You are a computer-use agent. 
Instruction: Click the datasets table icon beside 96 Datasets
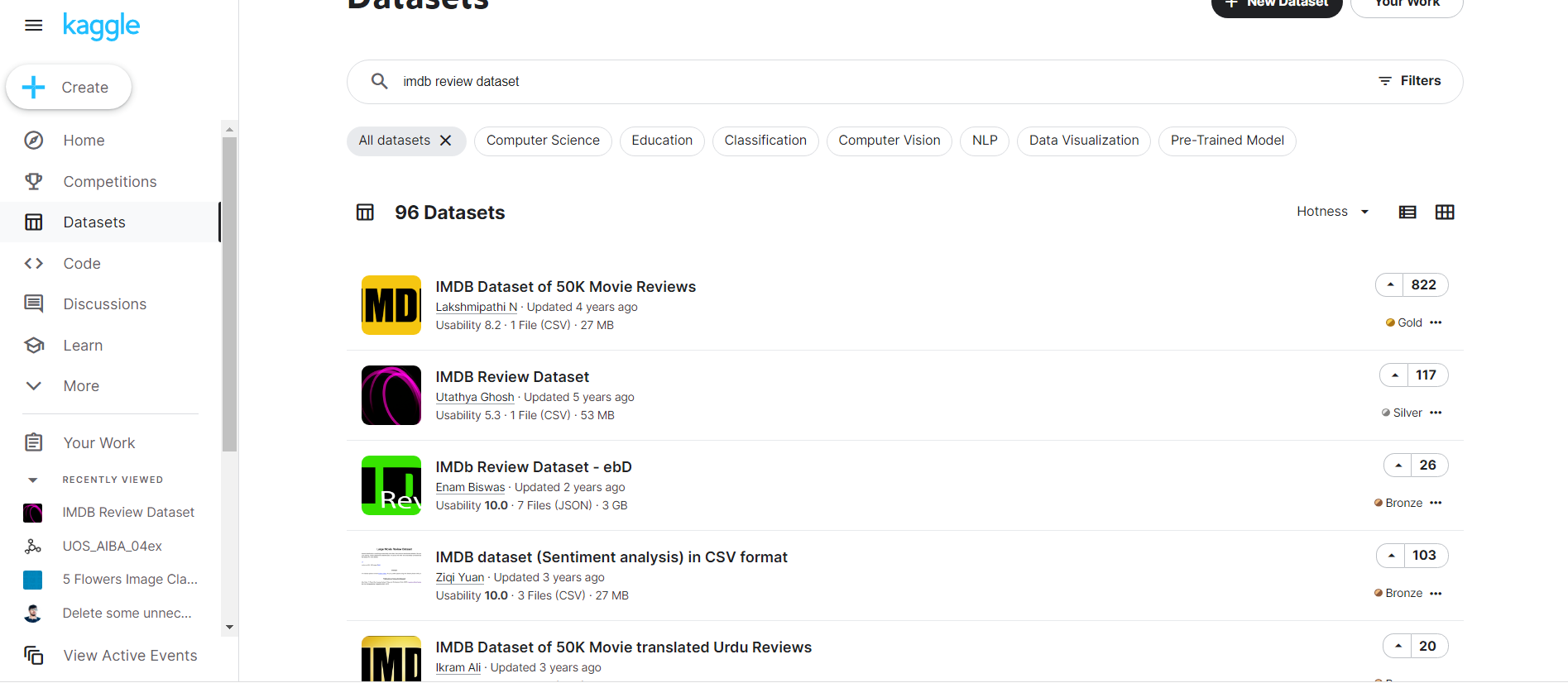click(x=365, y=213)
